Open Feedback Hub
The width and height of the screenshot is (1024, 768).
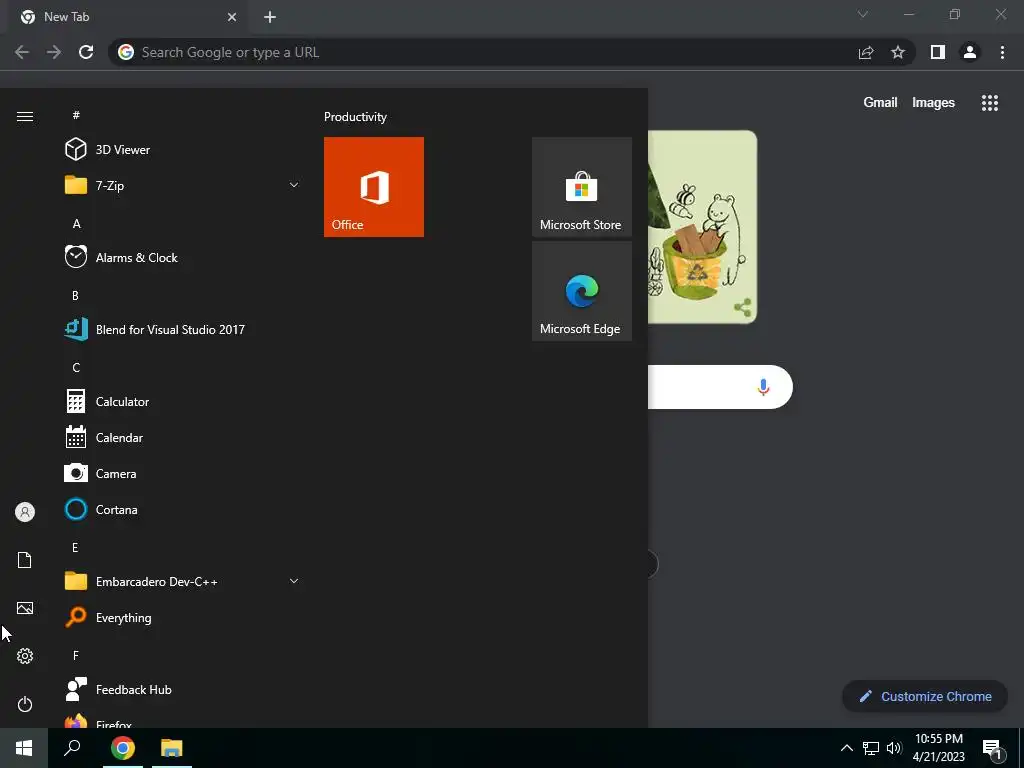183,690
